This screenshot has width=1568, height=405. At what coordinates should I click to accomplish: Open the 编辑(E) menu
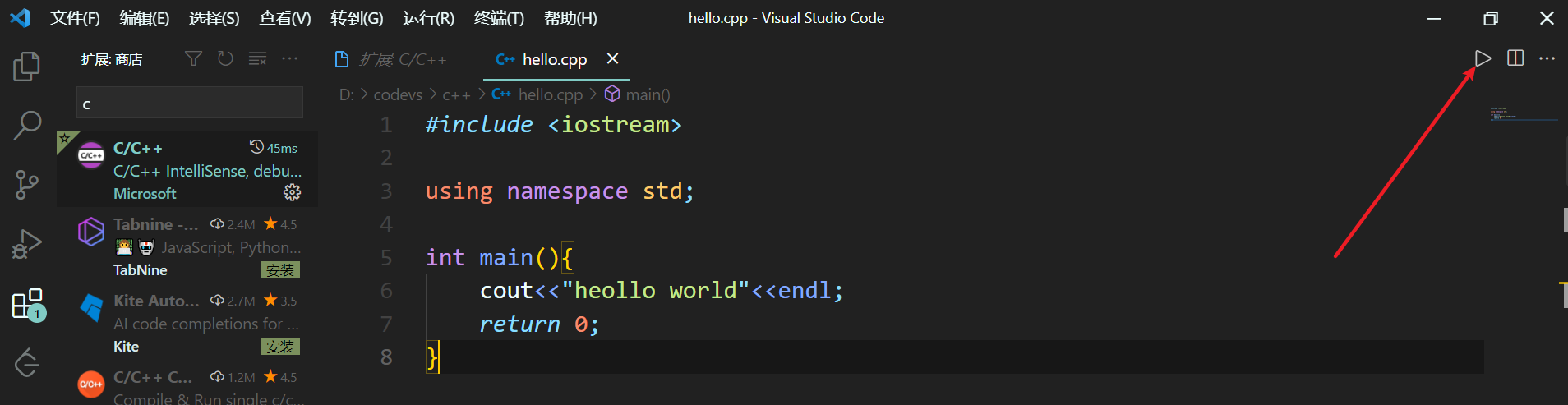coord(145,18)
